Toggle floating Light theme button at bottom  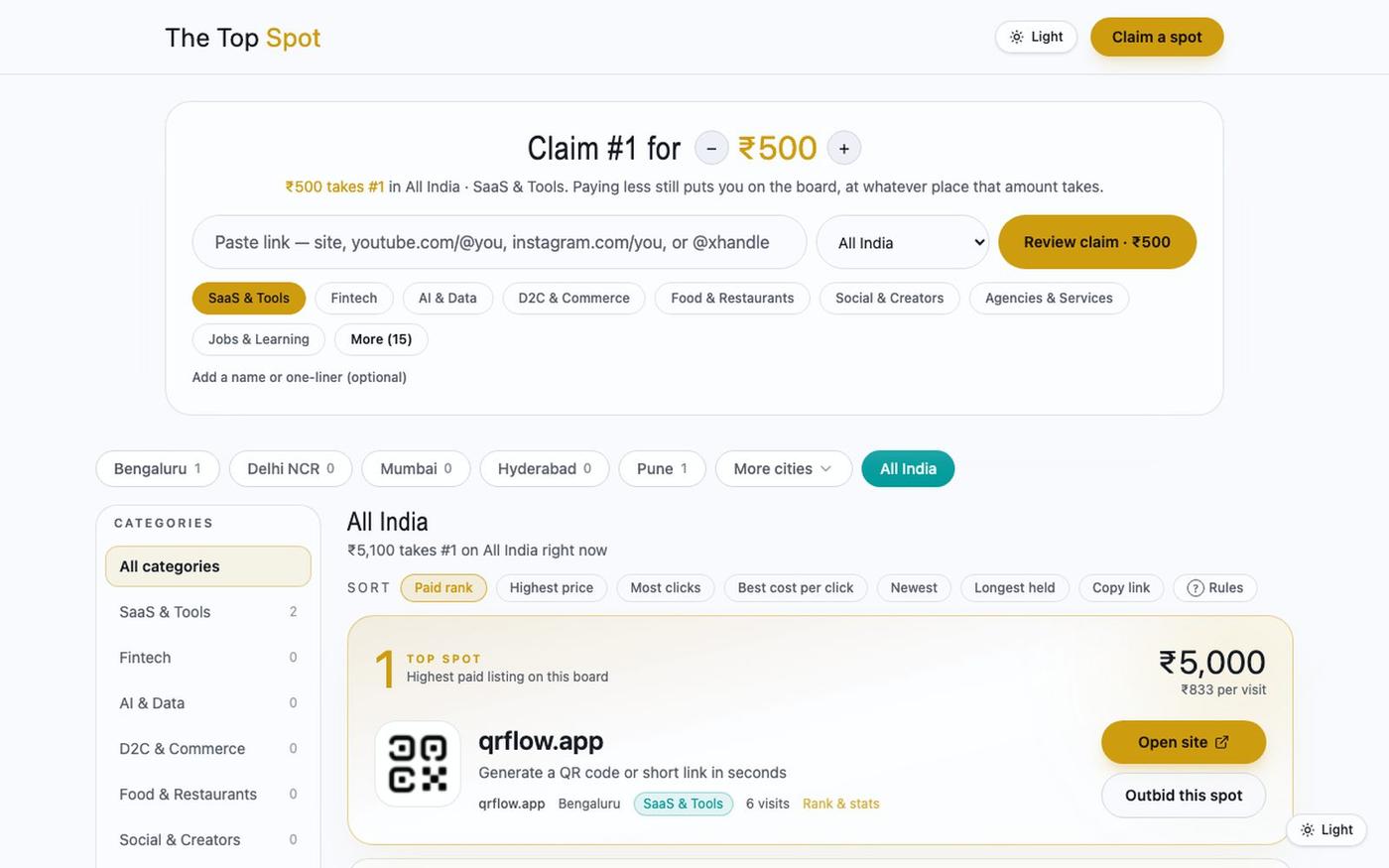pyautogui.click(x=1326, y=829)
